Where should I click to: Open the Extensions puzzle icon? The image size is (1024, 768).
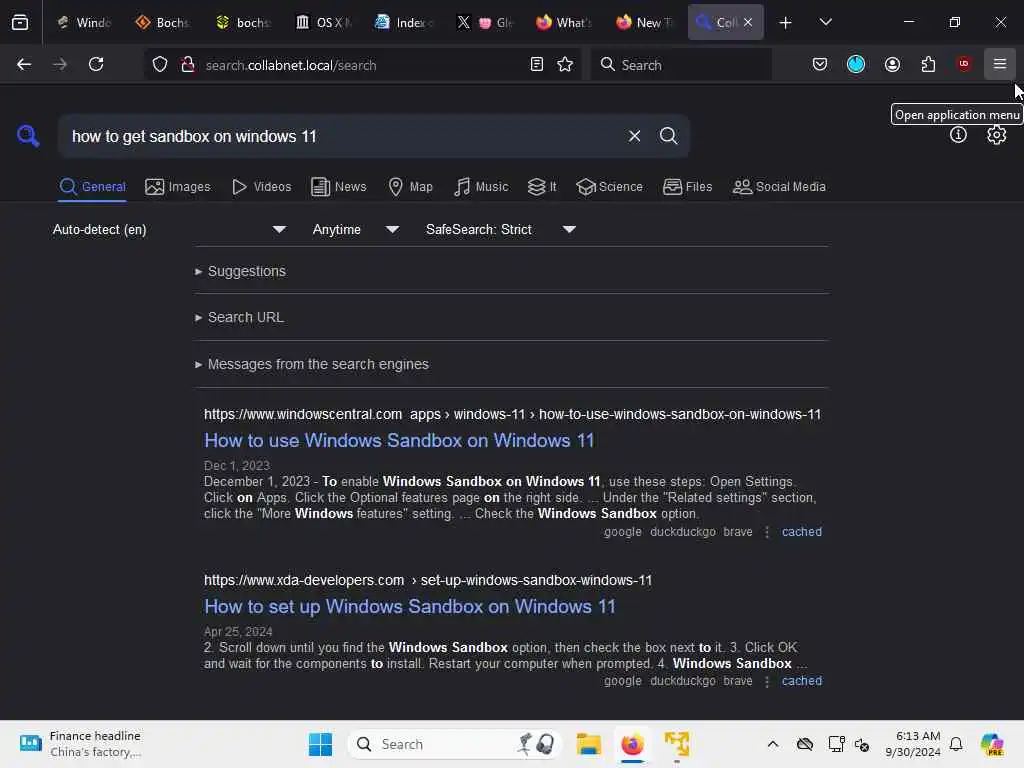point(928,64)
